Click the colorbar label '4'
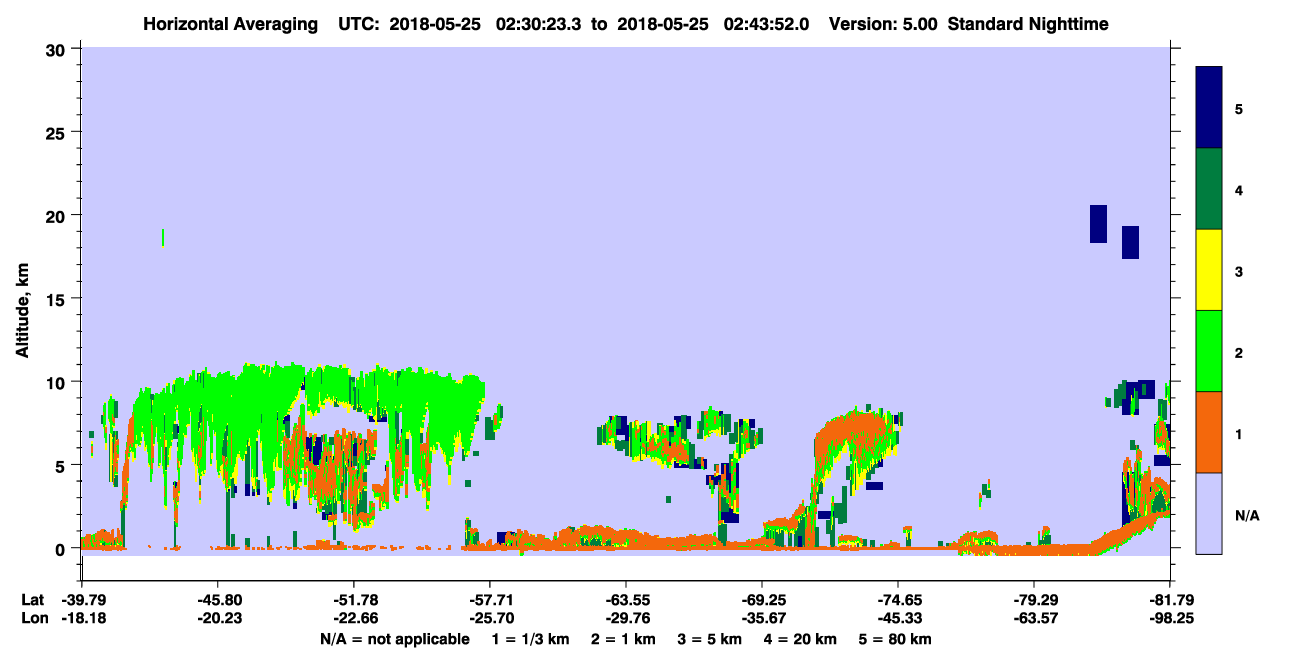 point(1238,190)
